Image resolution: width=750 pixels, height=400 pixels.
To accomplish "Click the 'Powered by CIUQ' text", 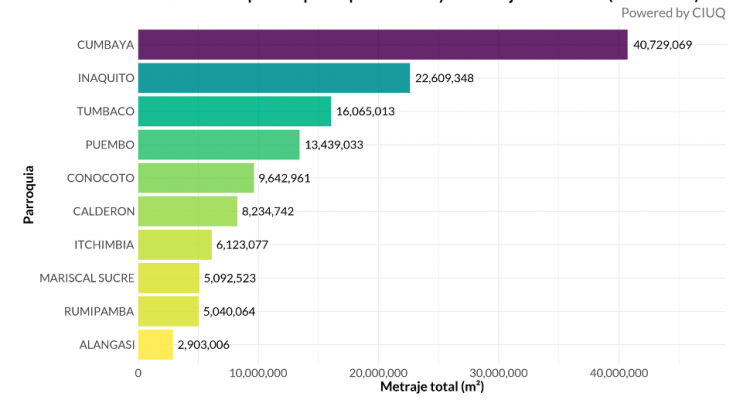I will (x=678, y=12).
